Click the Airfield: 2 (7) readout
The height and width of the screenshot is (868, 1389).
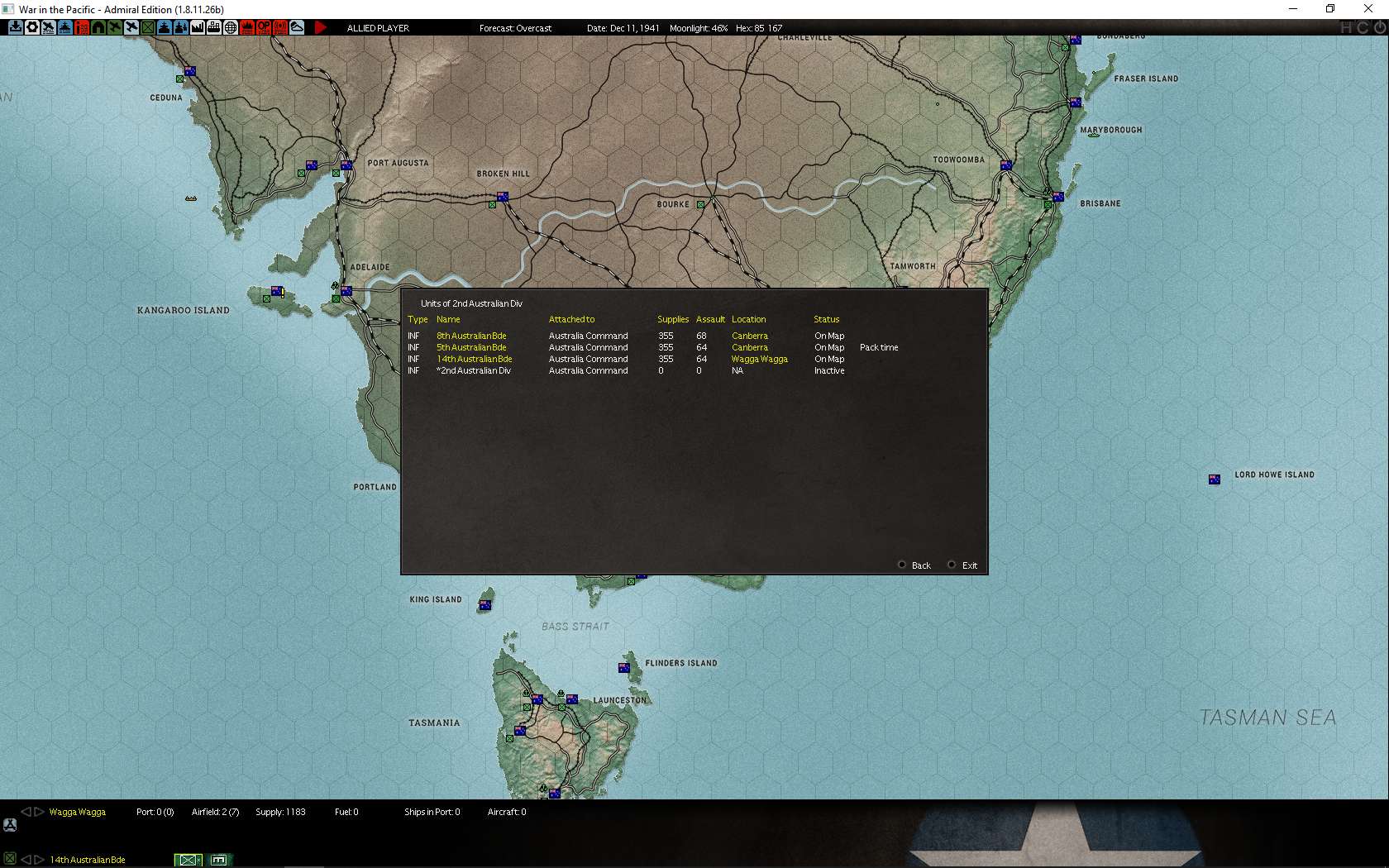[x=215, y=812]
